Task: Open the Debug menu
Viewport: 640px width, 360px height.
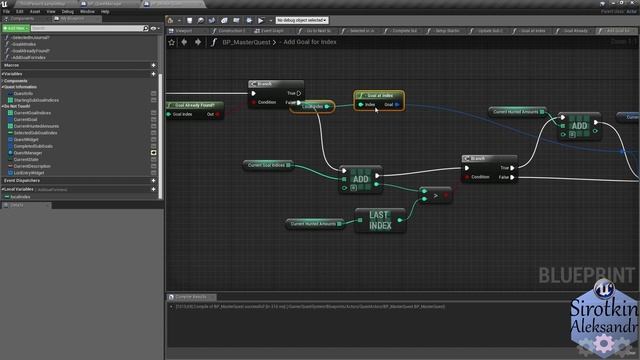Action: click(68, 11)
